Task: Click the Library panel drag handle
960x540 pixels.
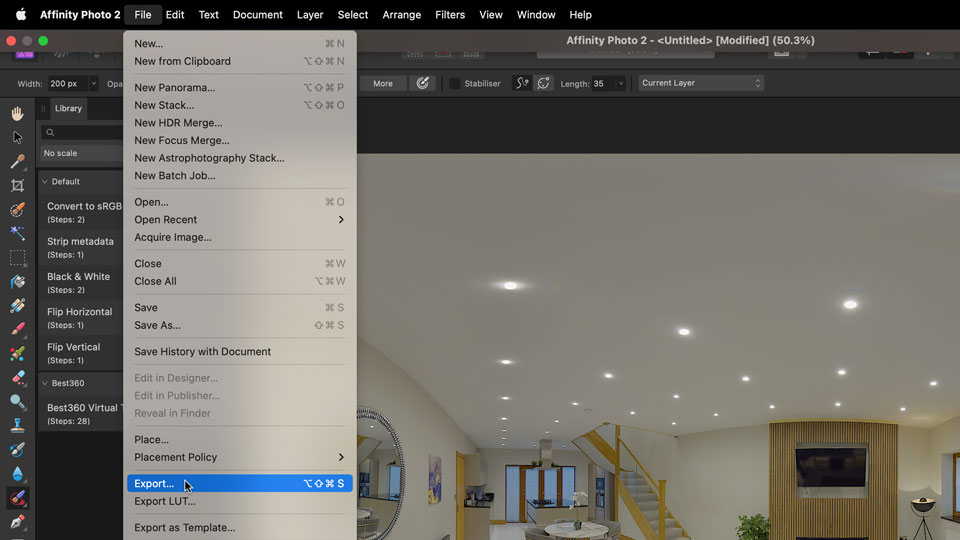Action: click(x=43, y=108)
